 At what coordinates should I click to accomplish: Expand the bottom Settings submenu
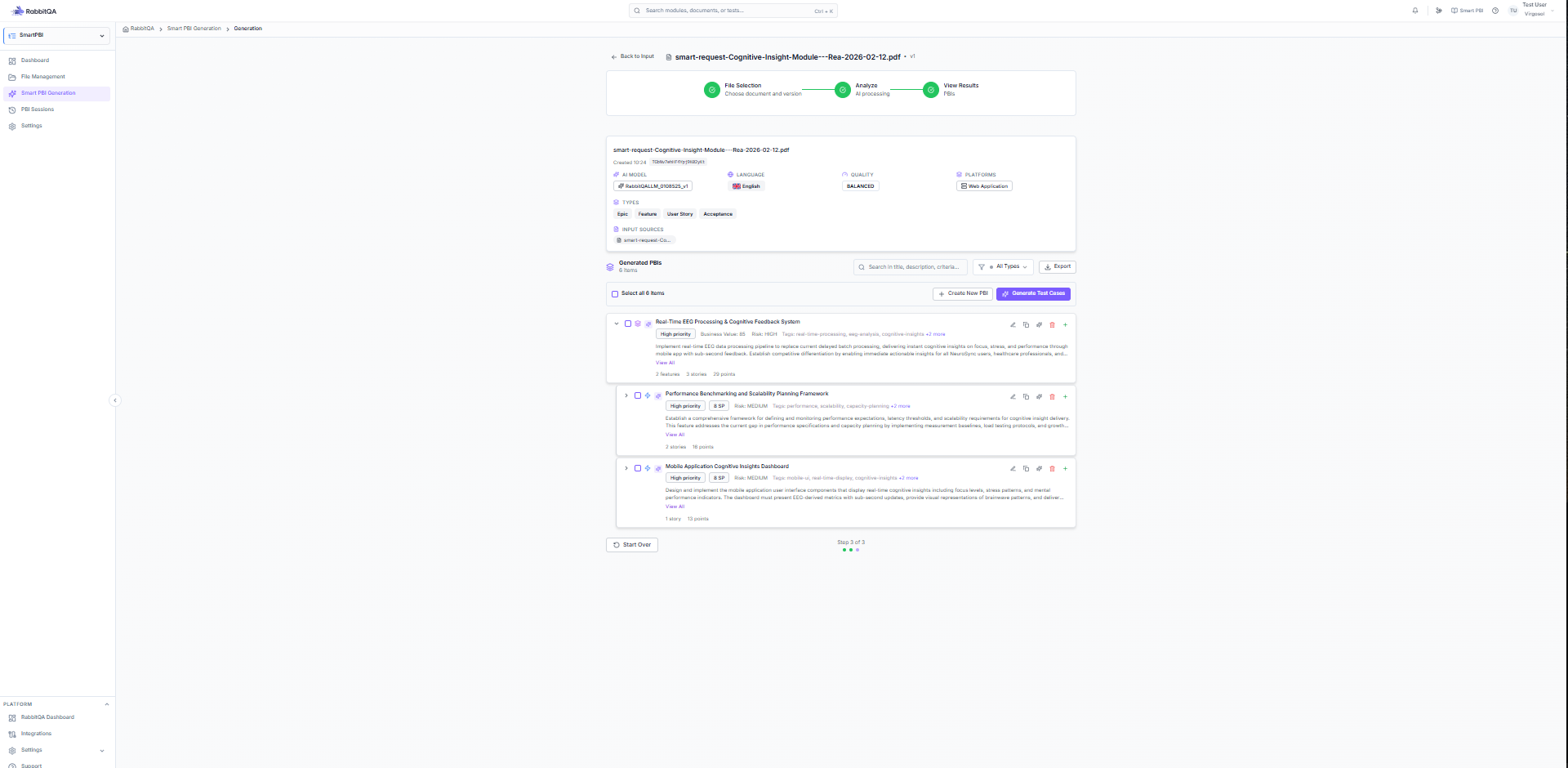coord(102,751)
